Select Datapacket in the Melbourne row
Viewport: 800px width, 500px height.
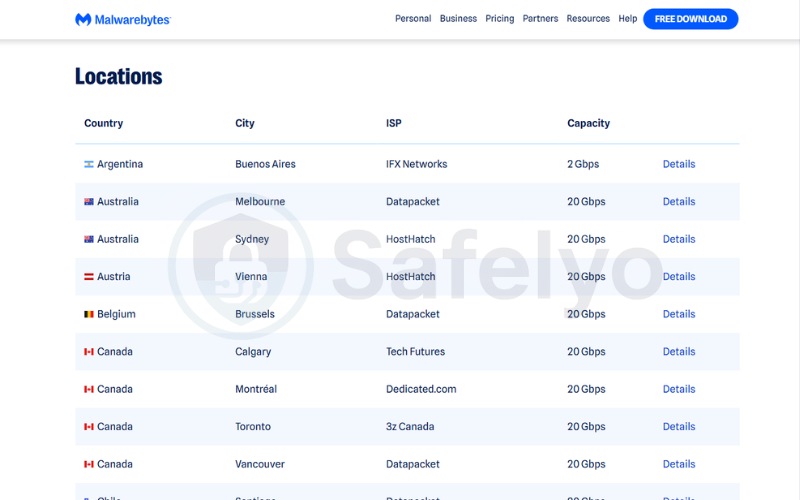(412, 202)
